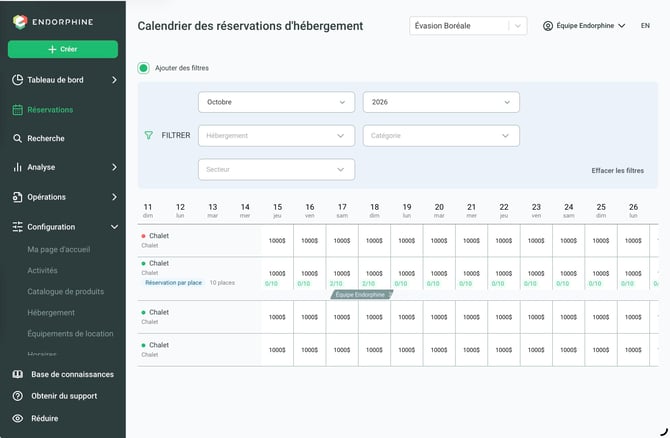670x438 pixels.
Task: Switch language to EN
Action: tap(645, 26)
